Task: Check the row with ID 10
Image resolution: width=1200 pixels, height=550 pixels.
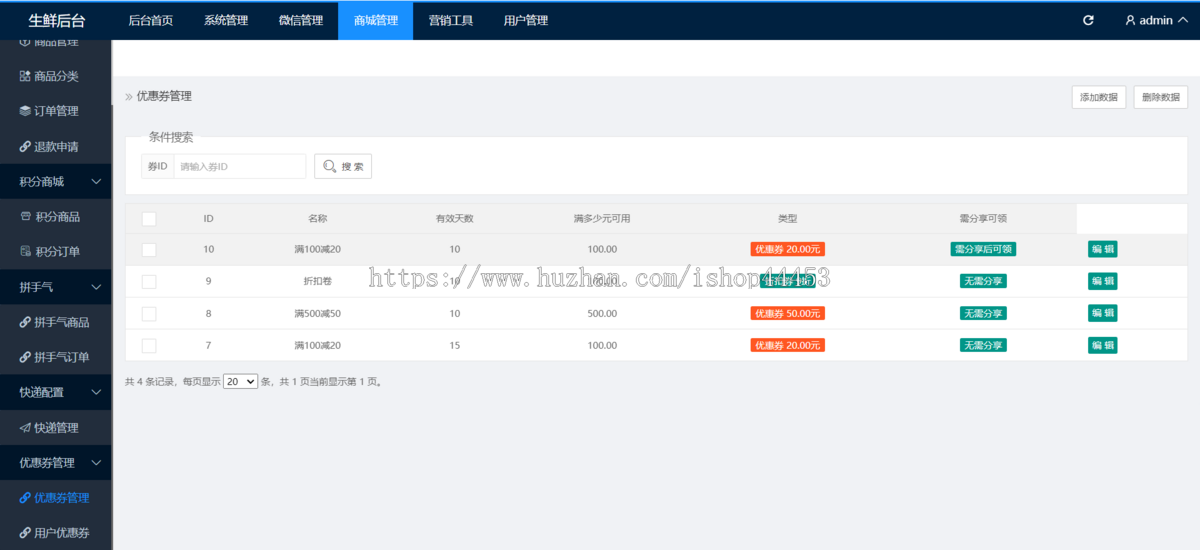Action: 149,250
